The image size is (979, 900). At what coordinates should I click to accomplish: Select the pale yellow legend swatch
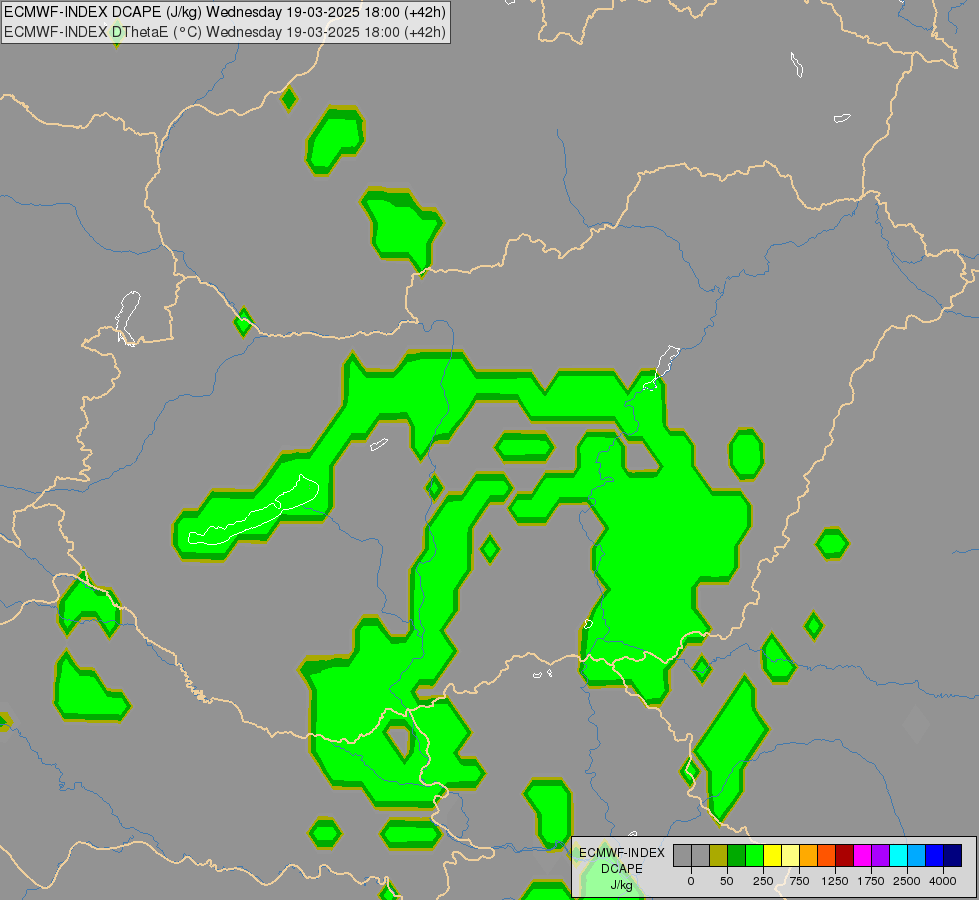click(x=791, y=856)
